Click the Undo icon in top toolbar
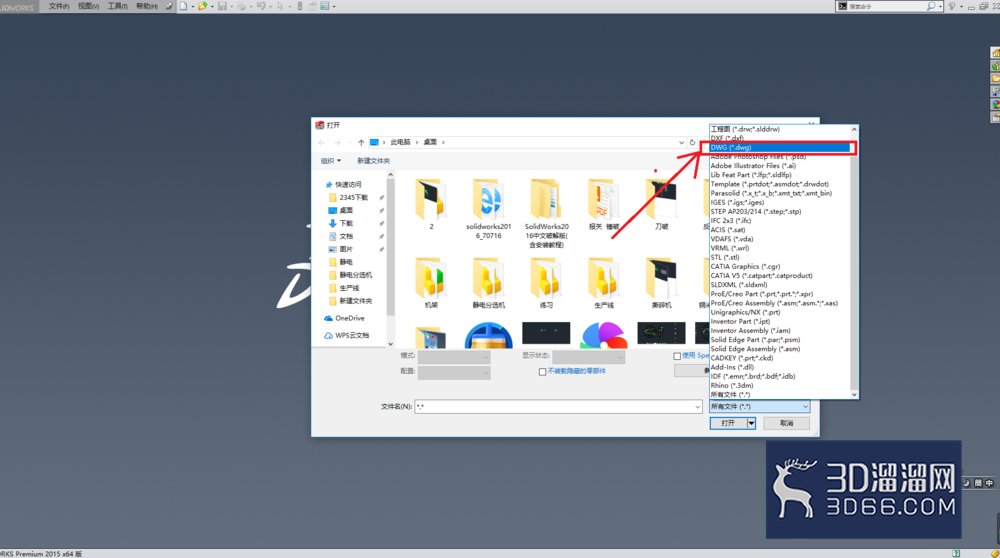The width and height of the screenshot is (1000, 558). 261,6
